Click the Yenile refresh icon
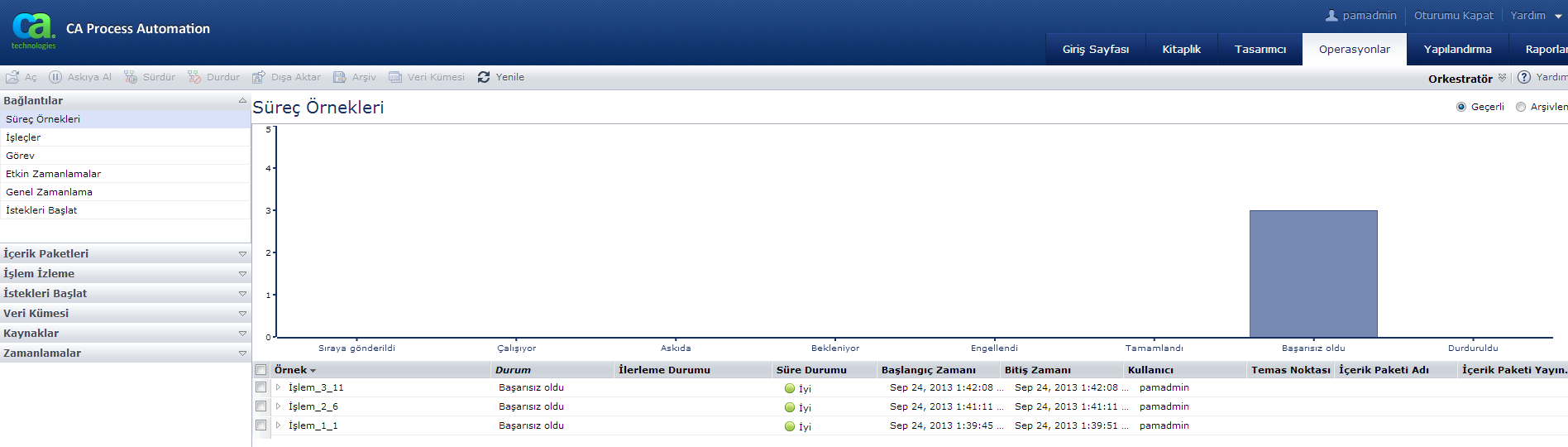Image resolution: width=1568 pixels, height=447 pixels. (484, 77)
